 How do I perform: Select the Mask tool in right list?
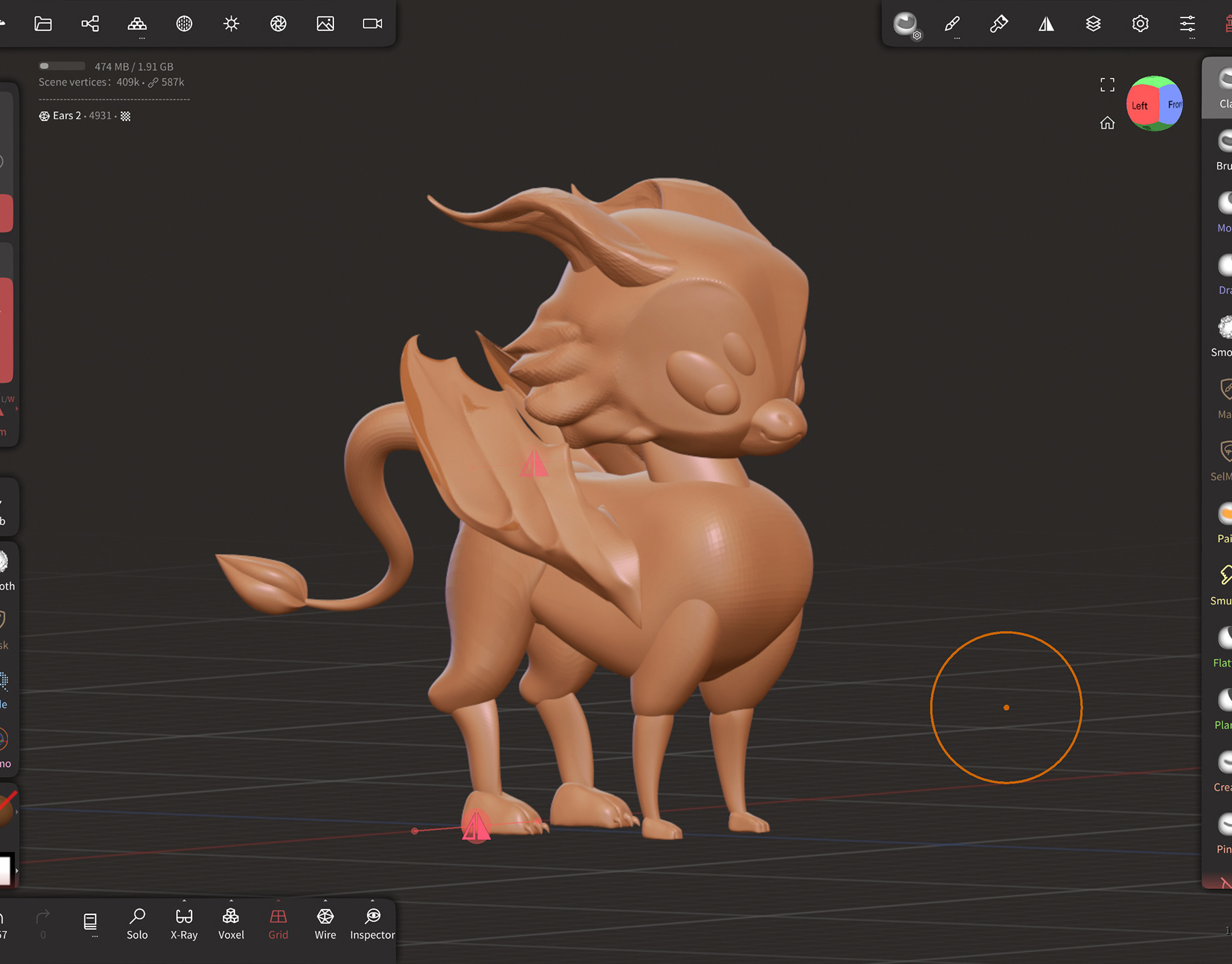1224,398
